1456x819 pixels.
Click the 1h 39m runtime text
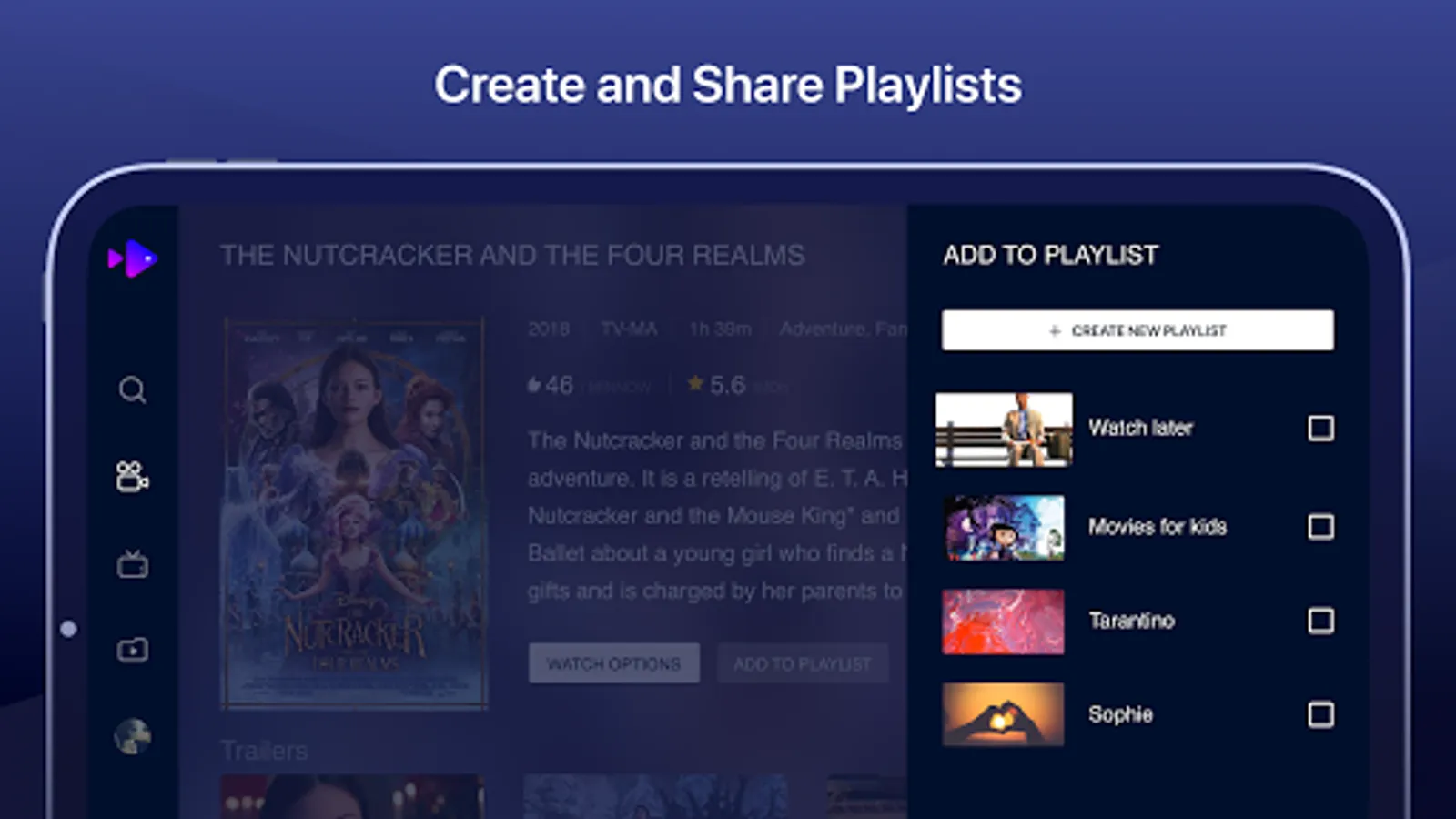click(x=720, y=329)
